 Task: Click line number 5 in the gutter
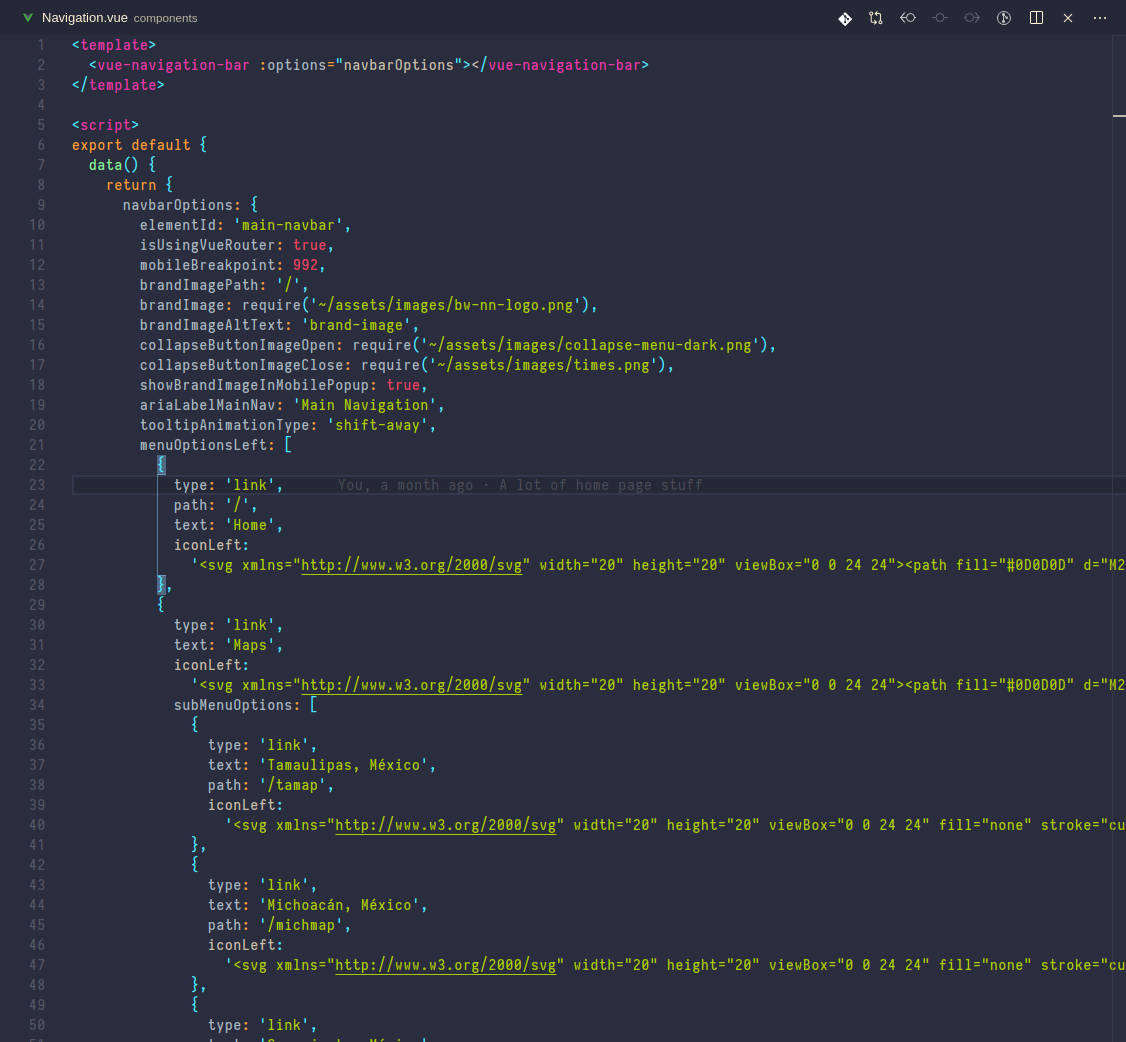pos(41,125)
